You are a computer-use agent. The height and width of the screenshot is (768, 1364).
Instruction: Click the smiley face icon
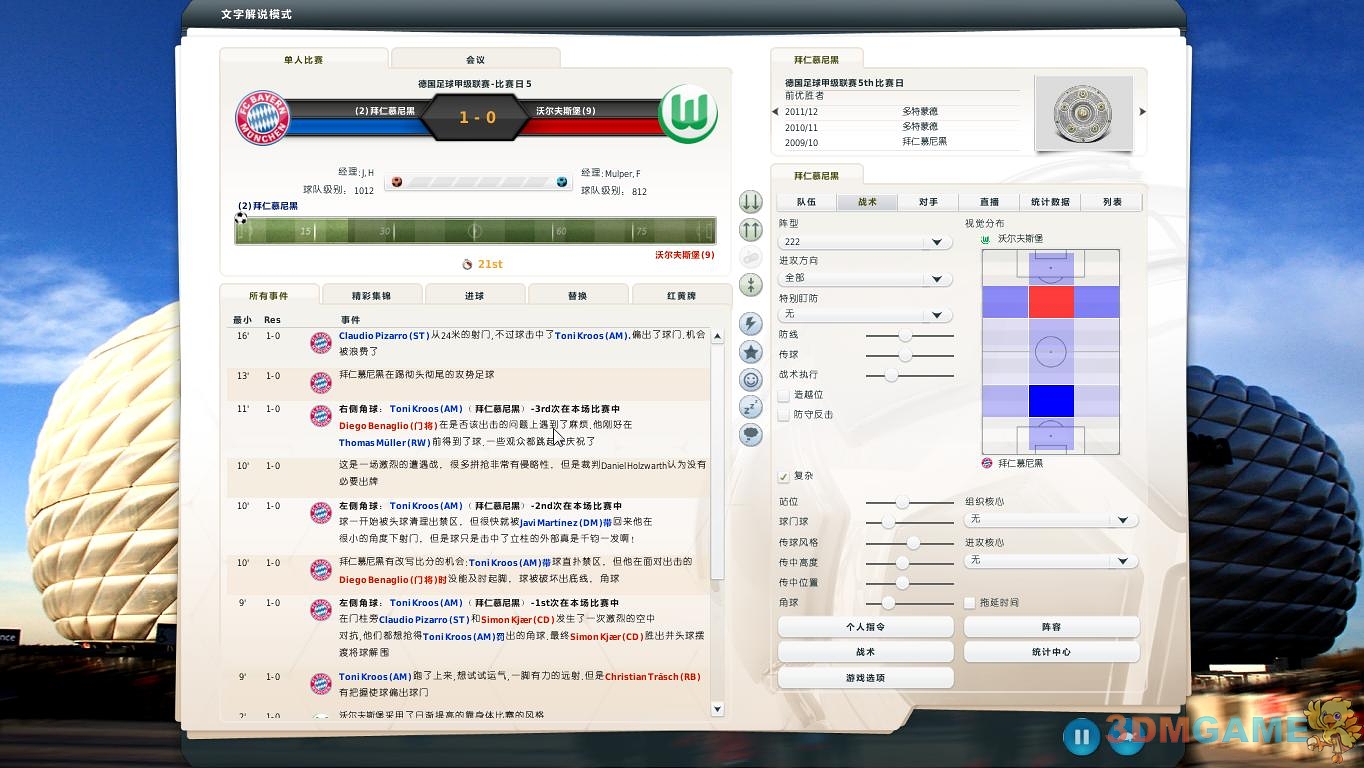750,379
